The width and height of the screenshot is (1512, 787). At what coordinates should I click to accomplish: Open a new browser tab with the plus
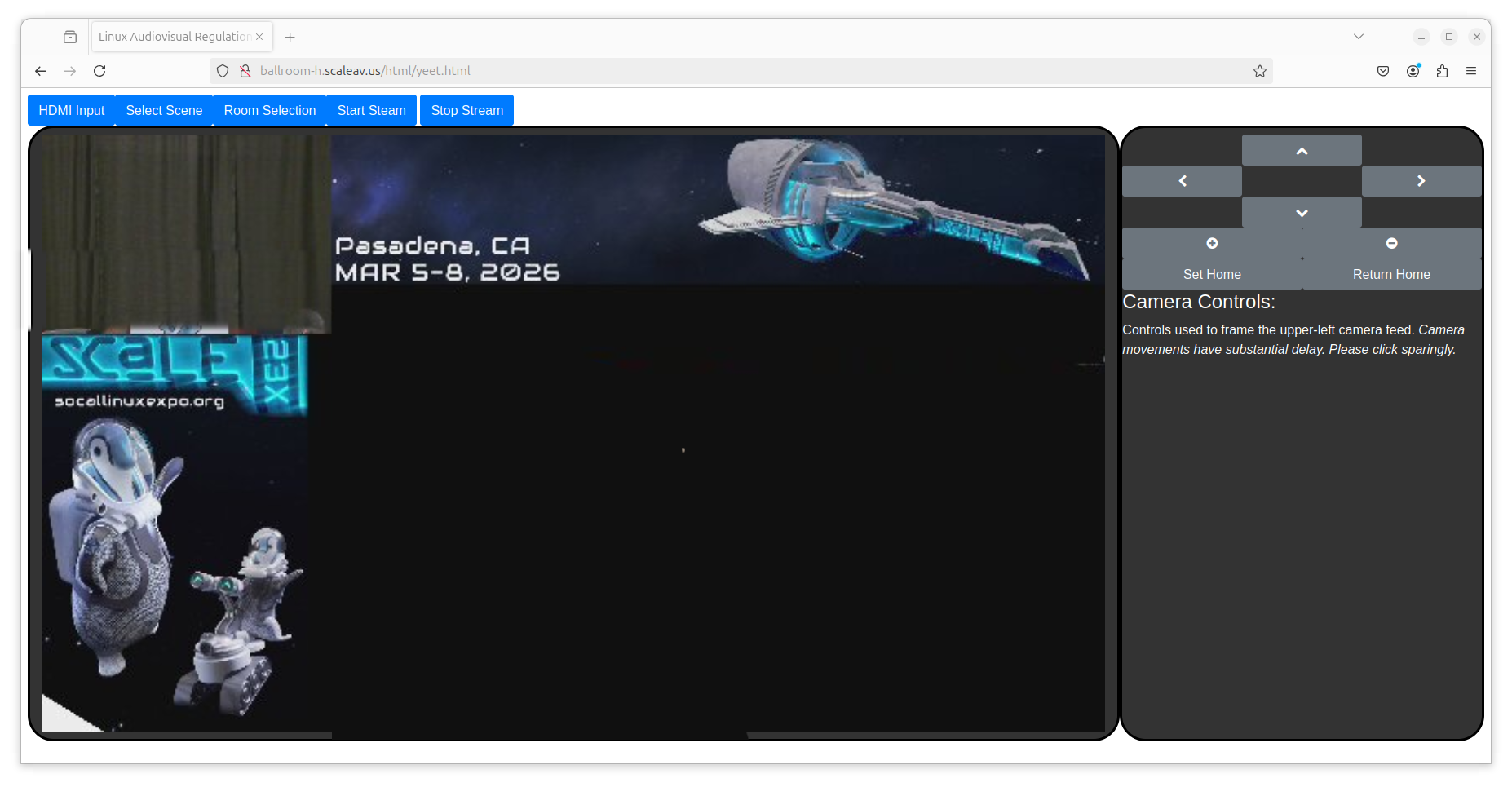point(290,37)
